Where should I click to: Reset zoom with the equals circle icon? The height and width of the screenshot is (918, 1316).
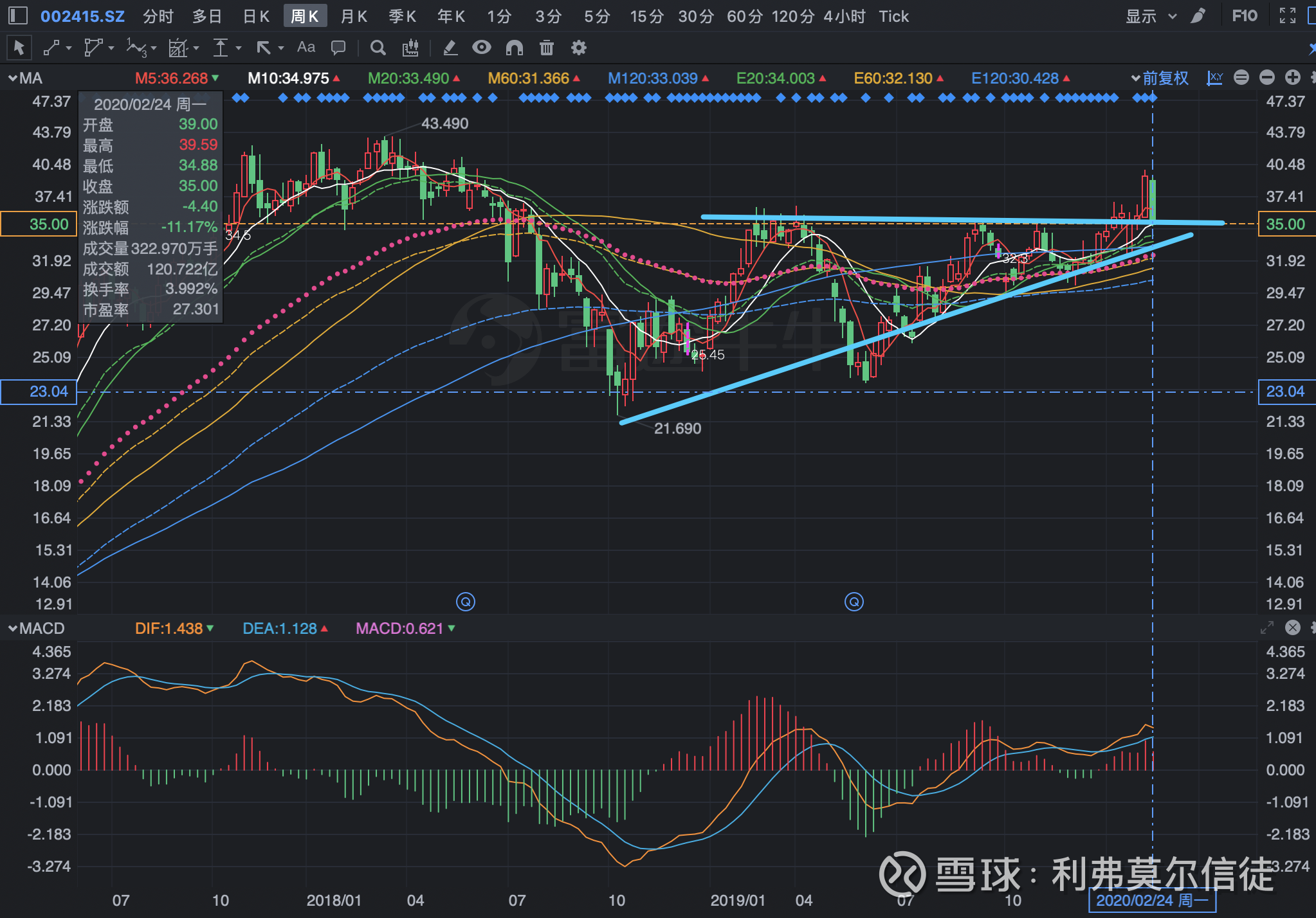point(1241,78)
